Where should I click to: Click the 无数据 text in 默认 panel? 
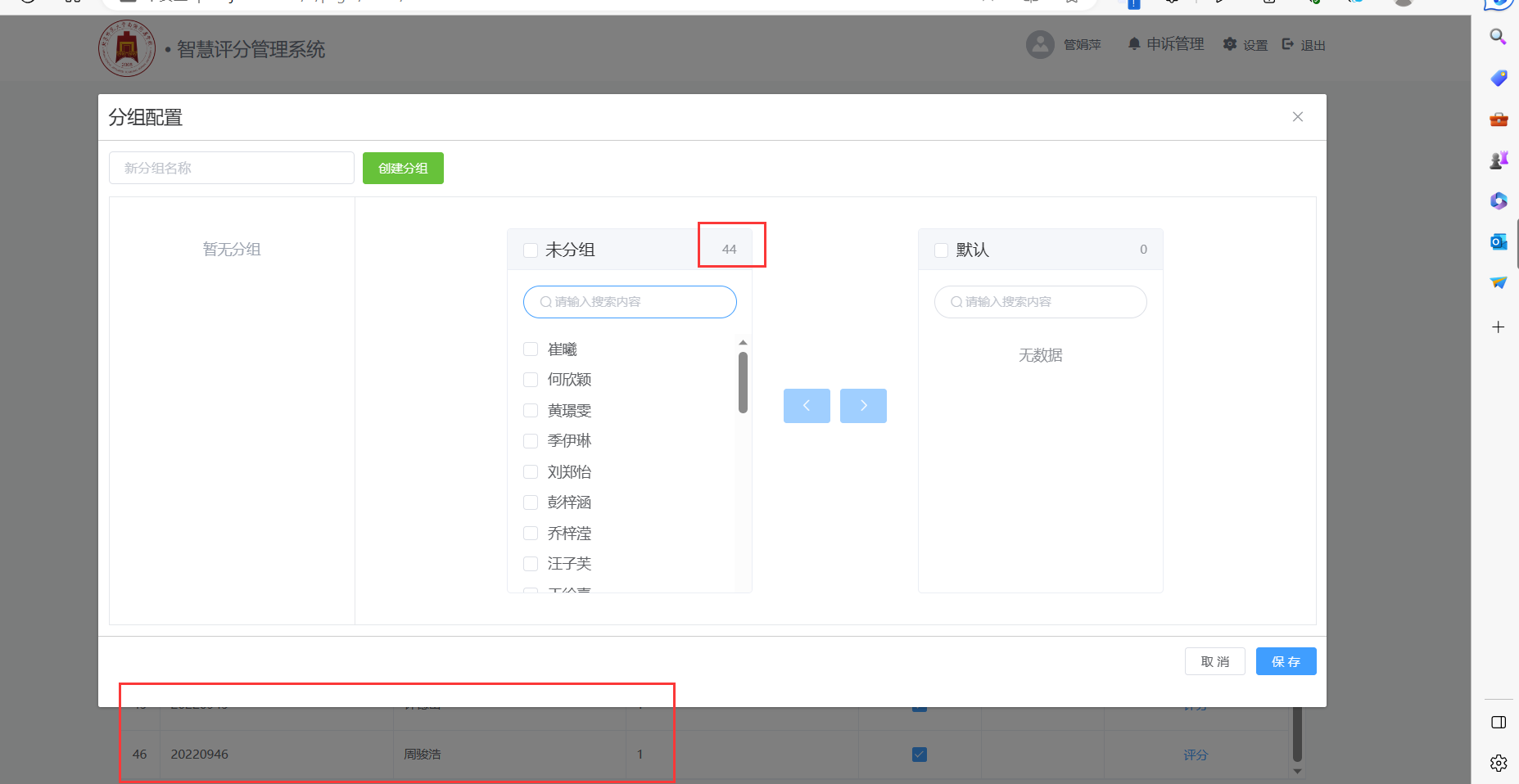(x=1041, y=355)
